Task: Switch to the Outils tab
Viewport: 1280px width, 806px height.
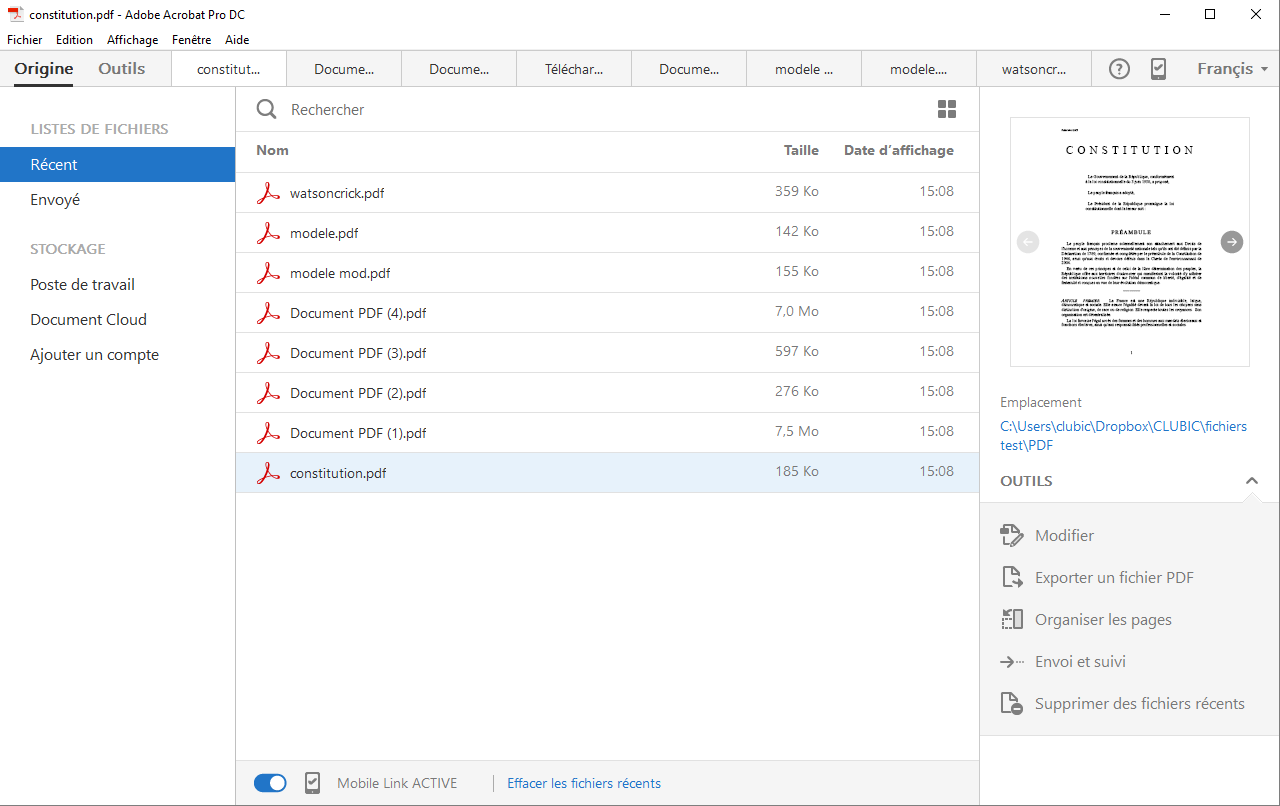Action: [121, 69]
